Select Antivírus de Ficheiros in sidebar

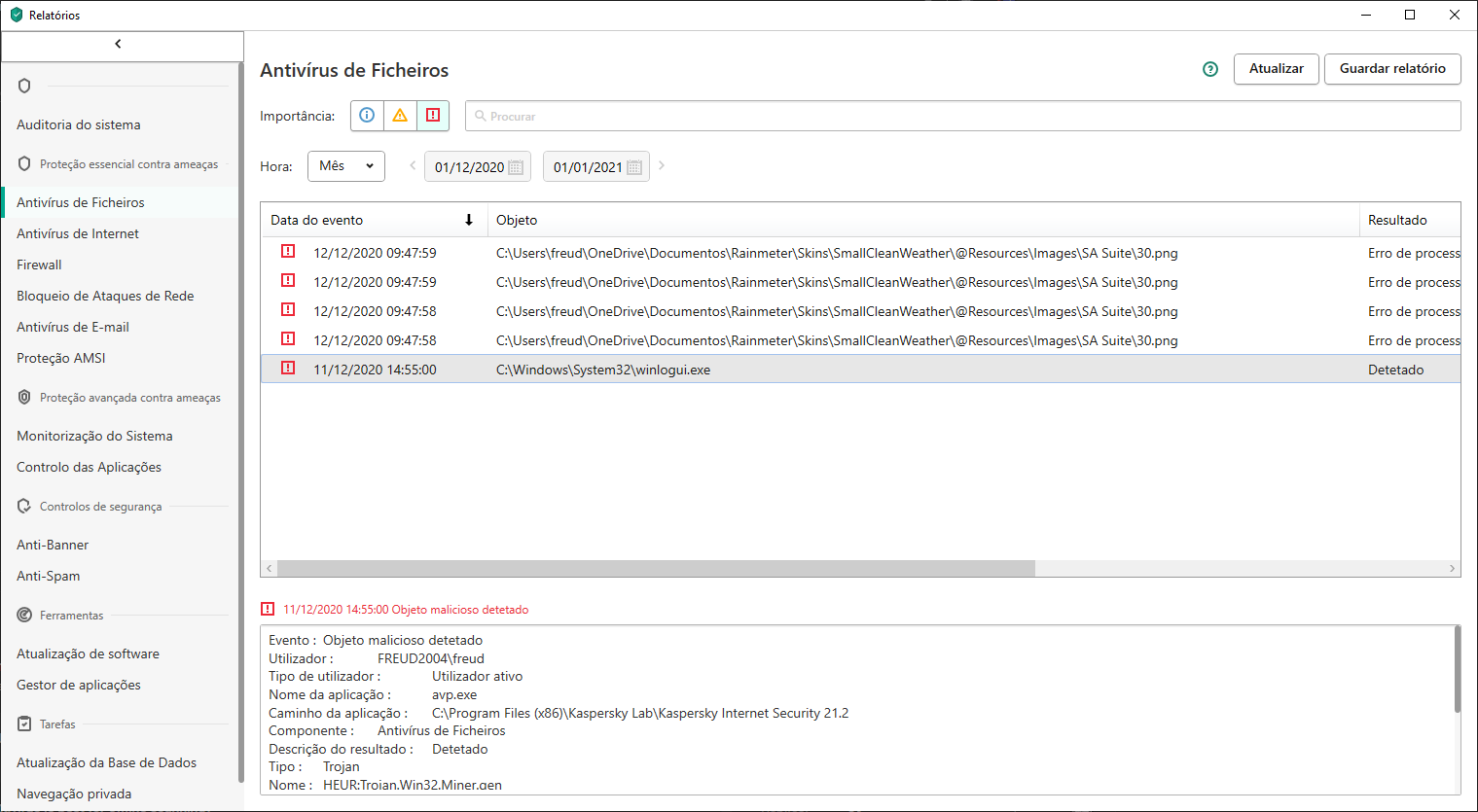tap(81, 202)
